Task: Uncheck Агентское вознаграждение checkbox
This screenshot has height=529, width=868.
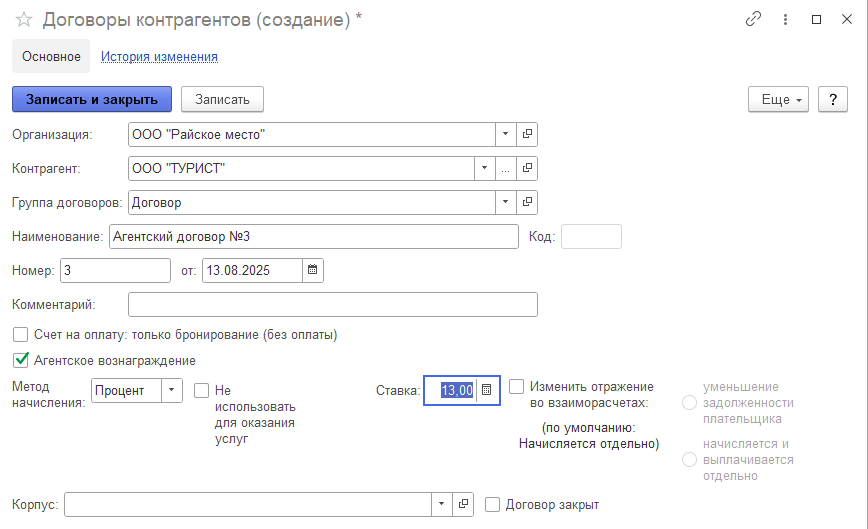Action: [x=20, y=360]
